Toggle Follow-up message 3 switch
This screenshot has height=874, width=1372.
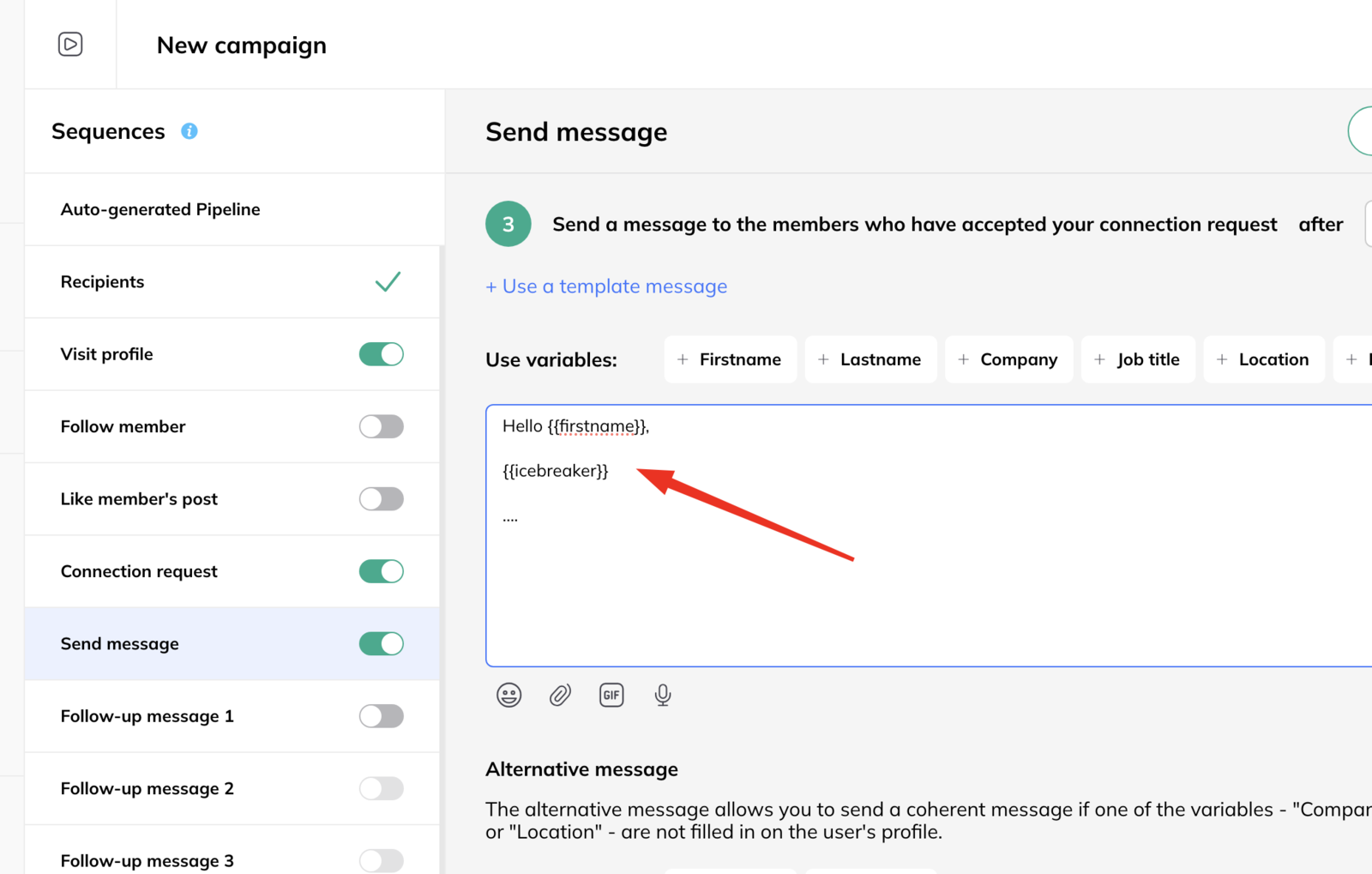point(382,860)
